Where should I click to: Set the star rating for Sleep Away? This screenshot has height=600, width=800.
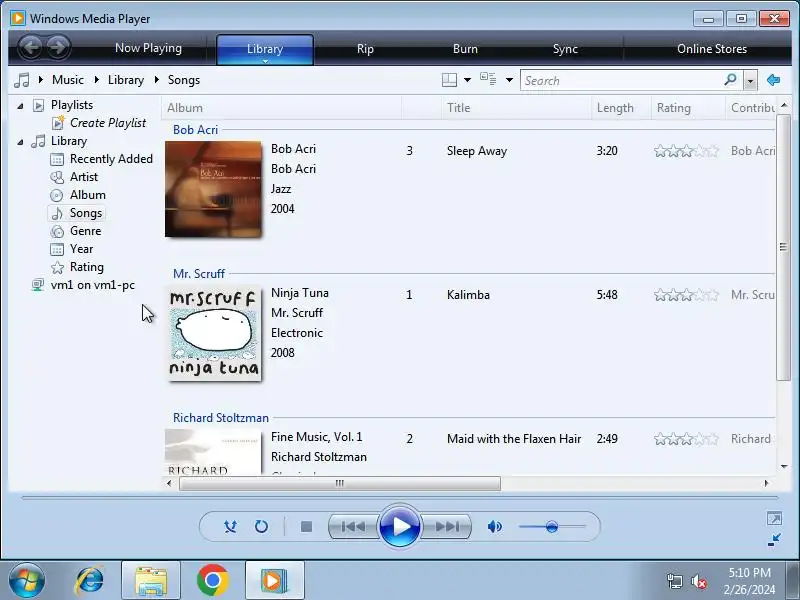tap(686, 151)
